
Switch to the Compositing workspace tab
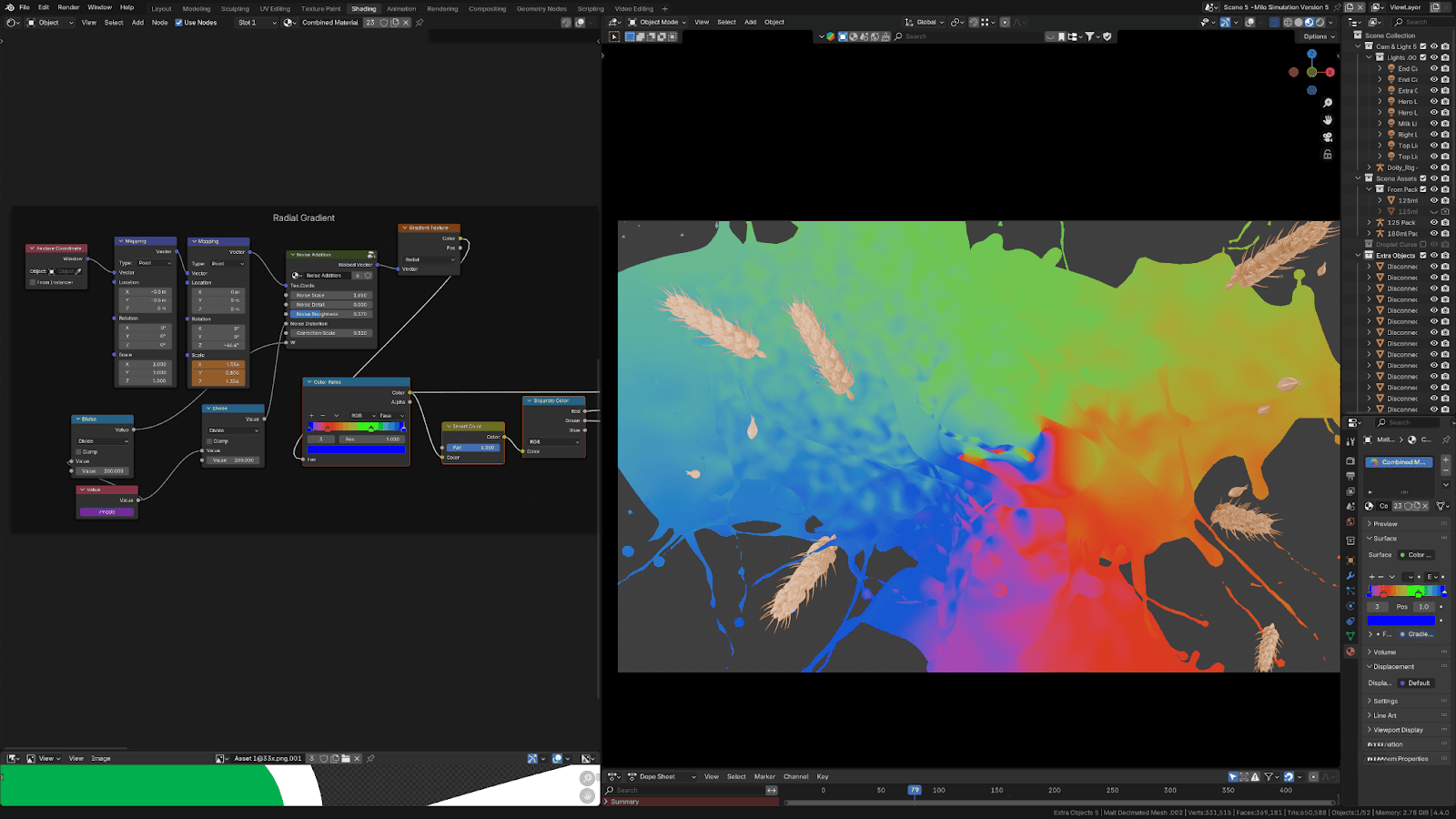click(487, 9)
